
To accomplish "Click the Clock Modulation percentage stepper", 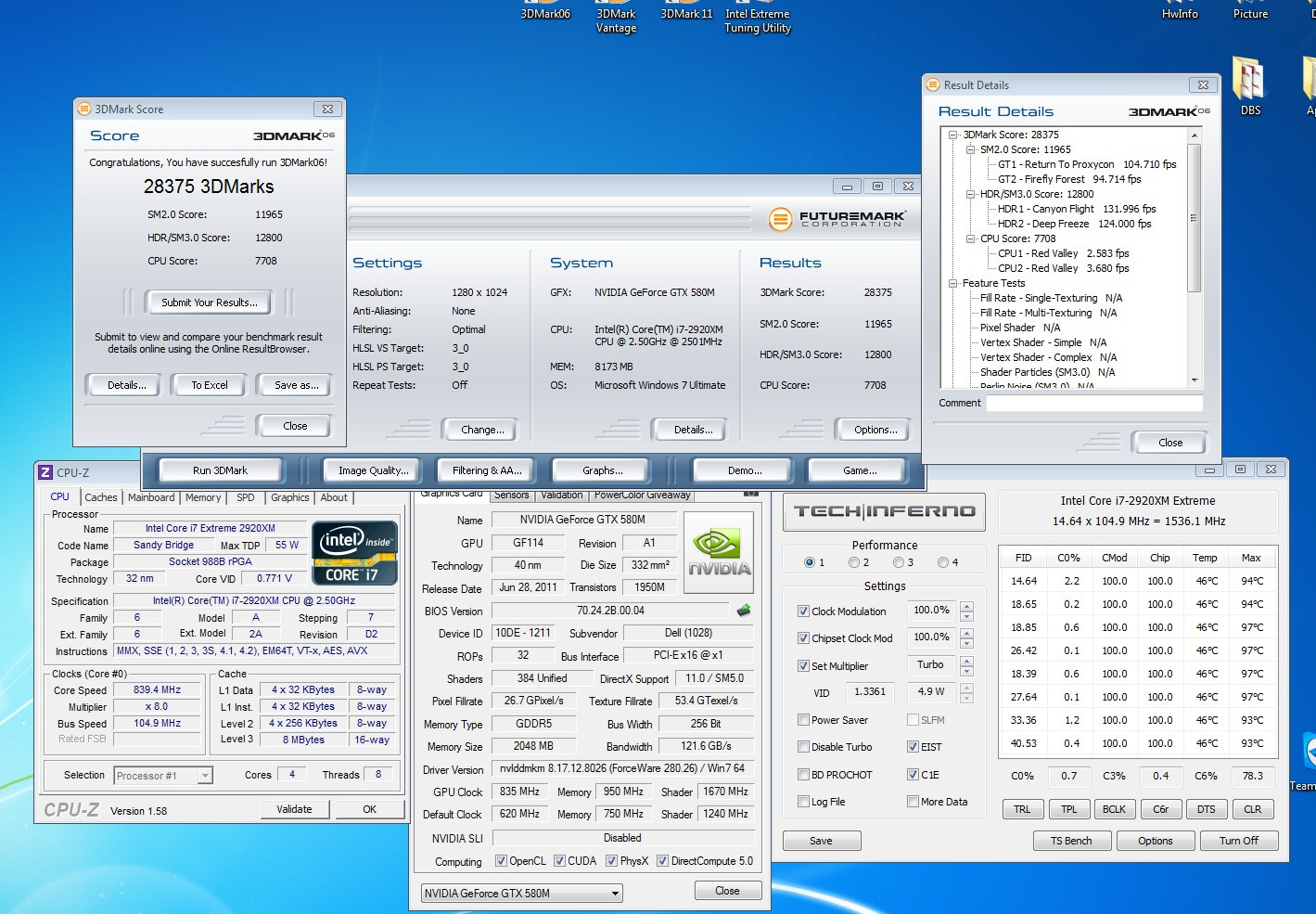I will (x=967, y=611).
